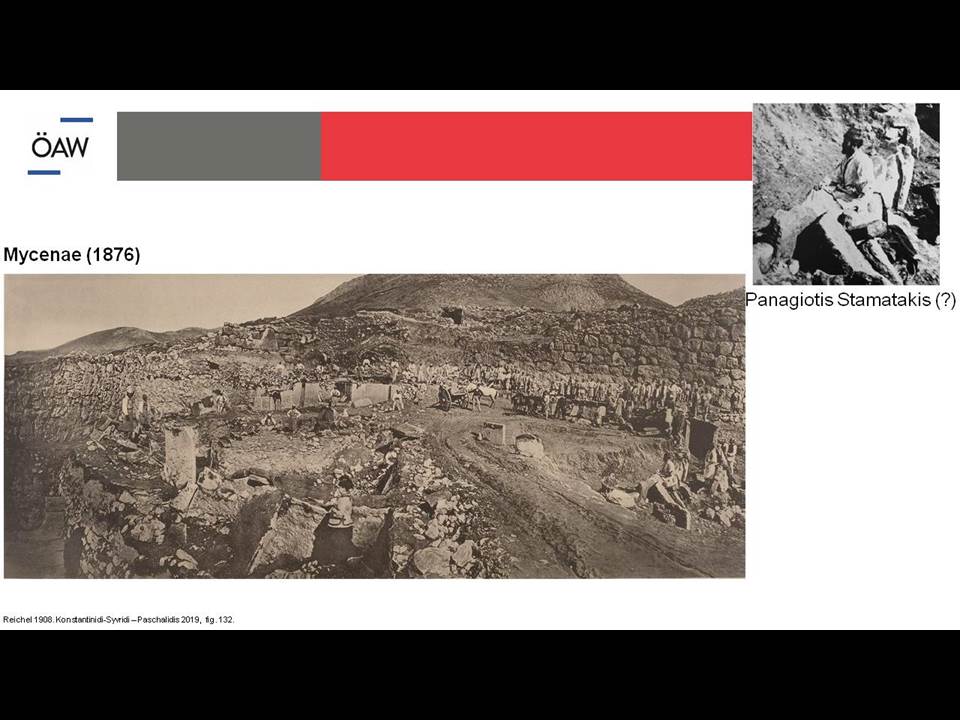Click the Reichel 1908 citation footnote
This screenshot has height=720, width=960.
pyautogui.click(x=119, y=620)
